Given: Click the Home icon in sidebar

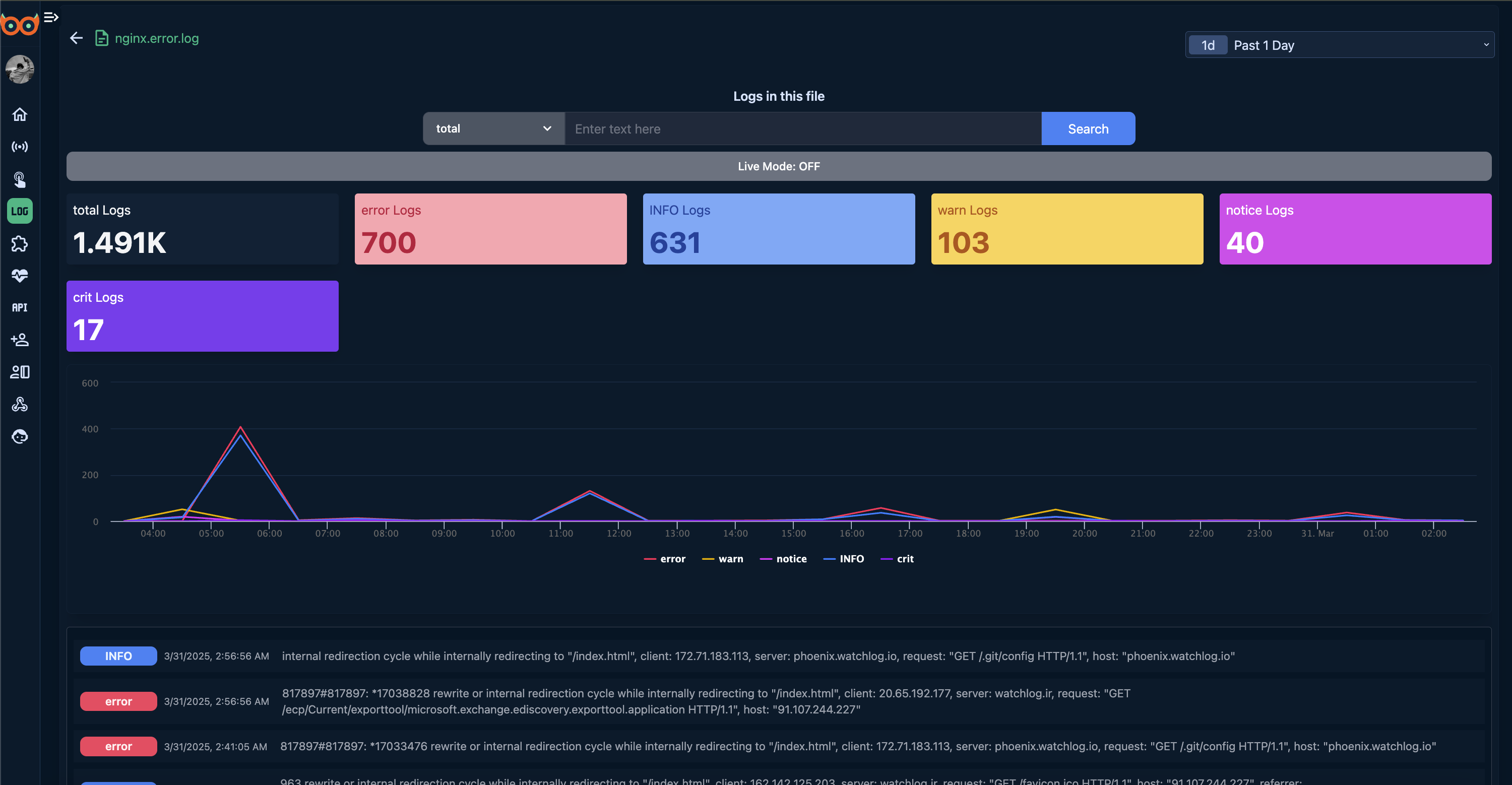Looking at the screenshot, I should click(19, 114).
